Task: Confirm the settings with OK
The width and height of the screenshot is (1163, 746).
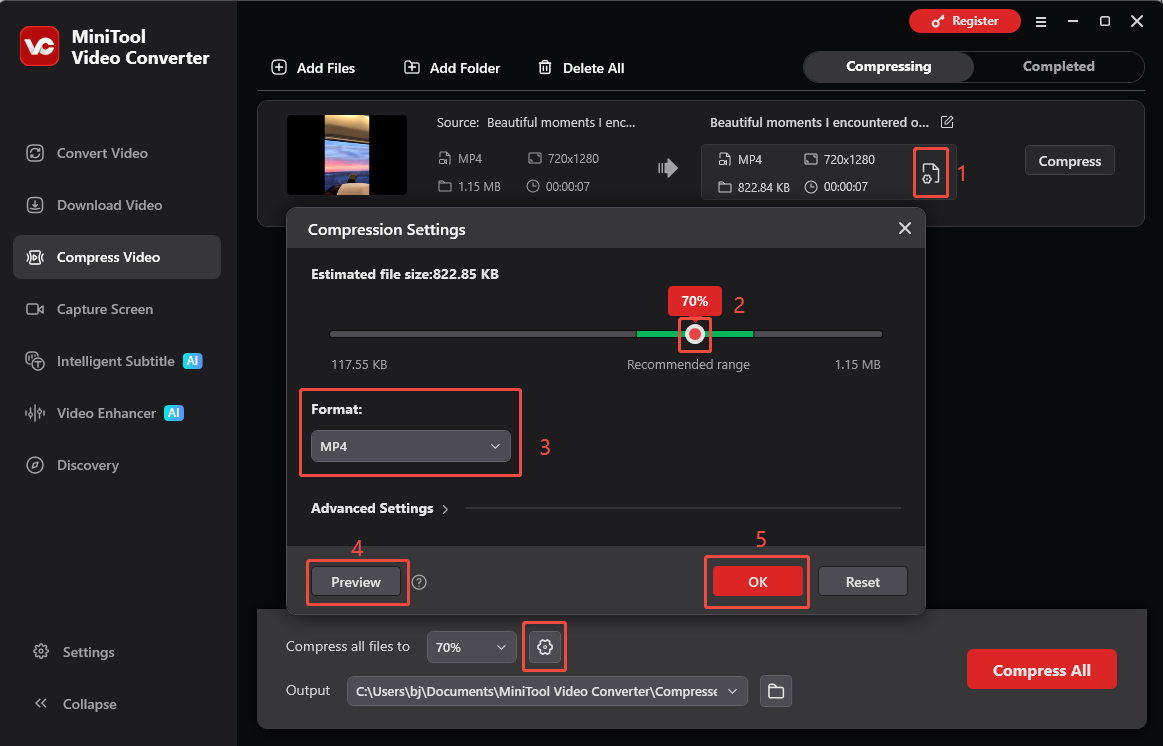Action: coord(757,582)
